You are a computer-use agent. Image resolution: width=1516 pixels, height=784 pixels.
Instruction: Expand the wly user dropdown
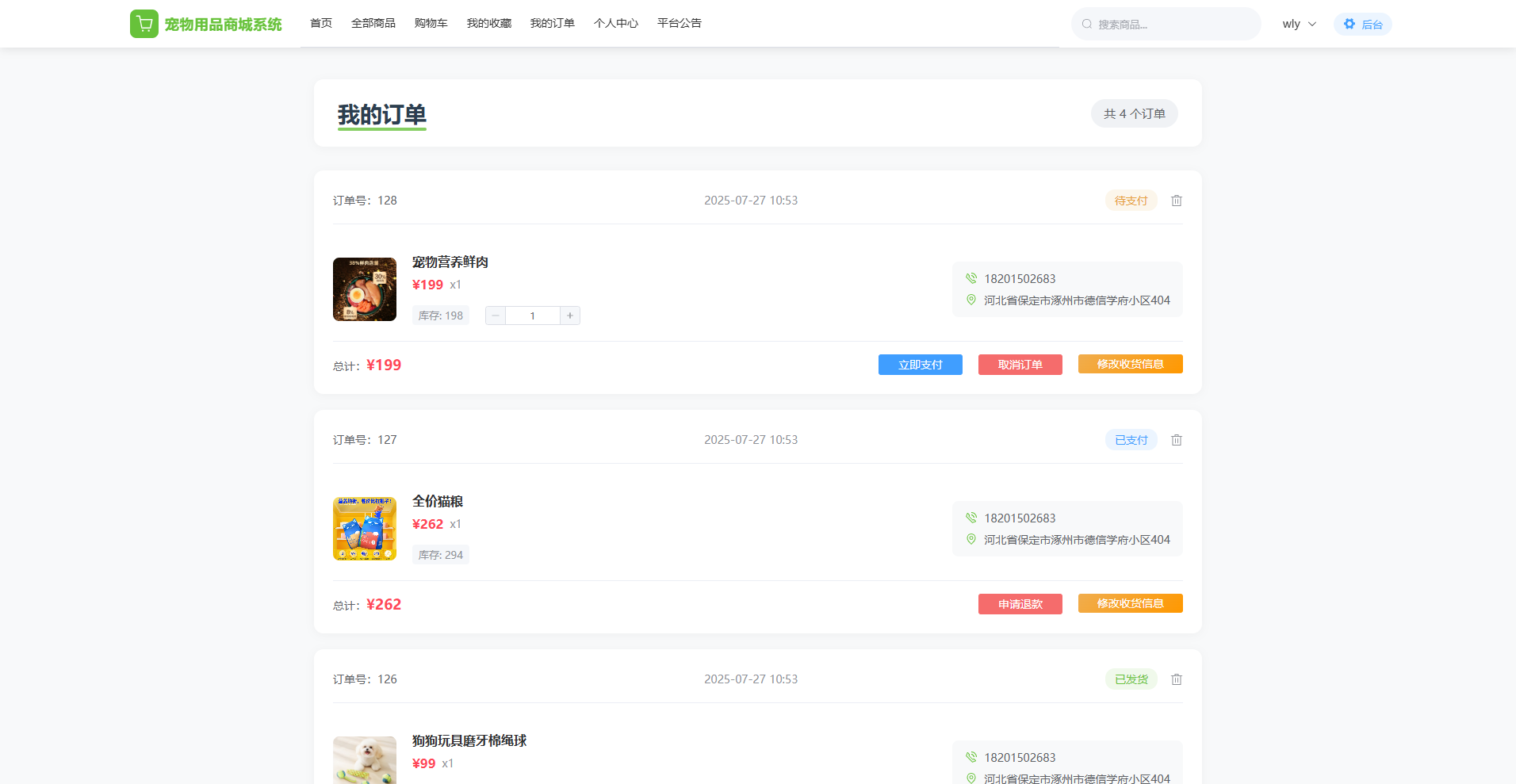point(1299,24)
